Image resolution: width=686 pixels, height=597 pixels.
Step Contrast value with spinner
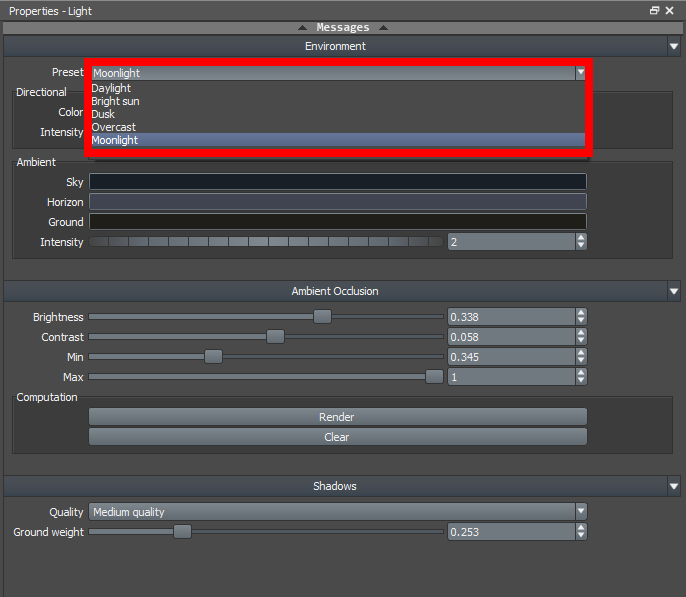[581, 337]
